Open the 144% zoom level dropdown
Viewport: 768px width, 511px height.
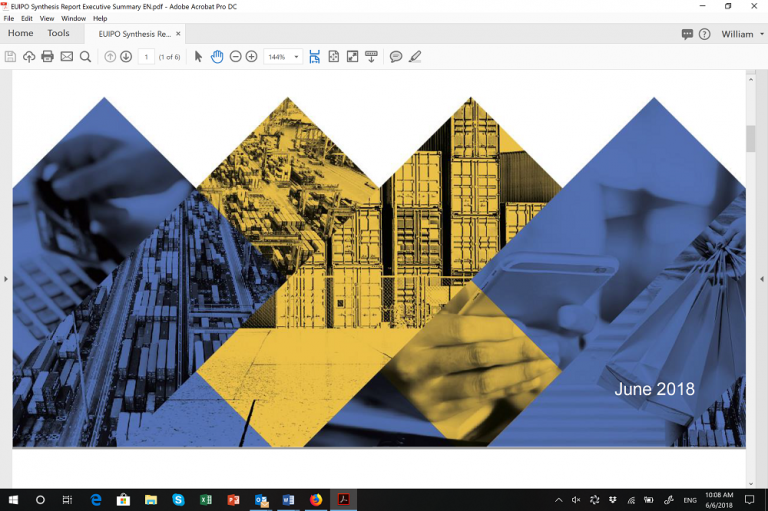coord(283,57)
